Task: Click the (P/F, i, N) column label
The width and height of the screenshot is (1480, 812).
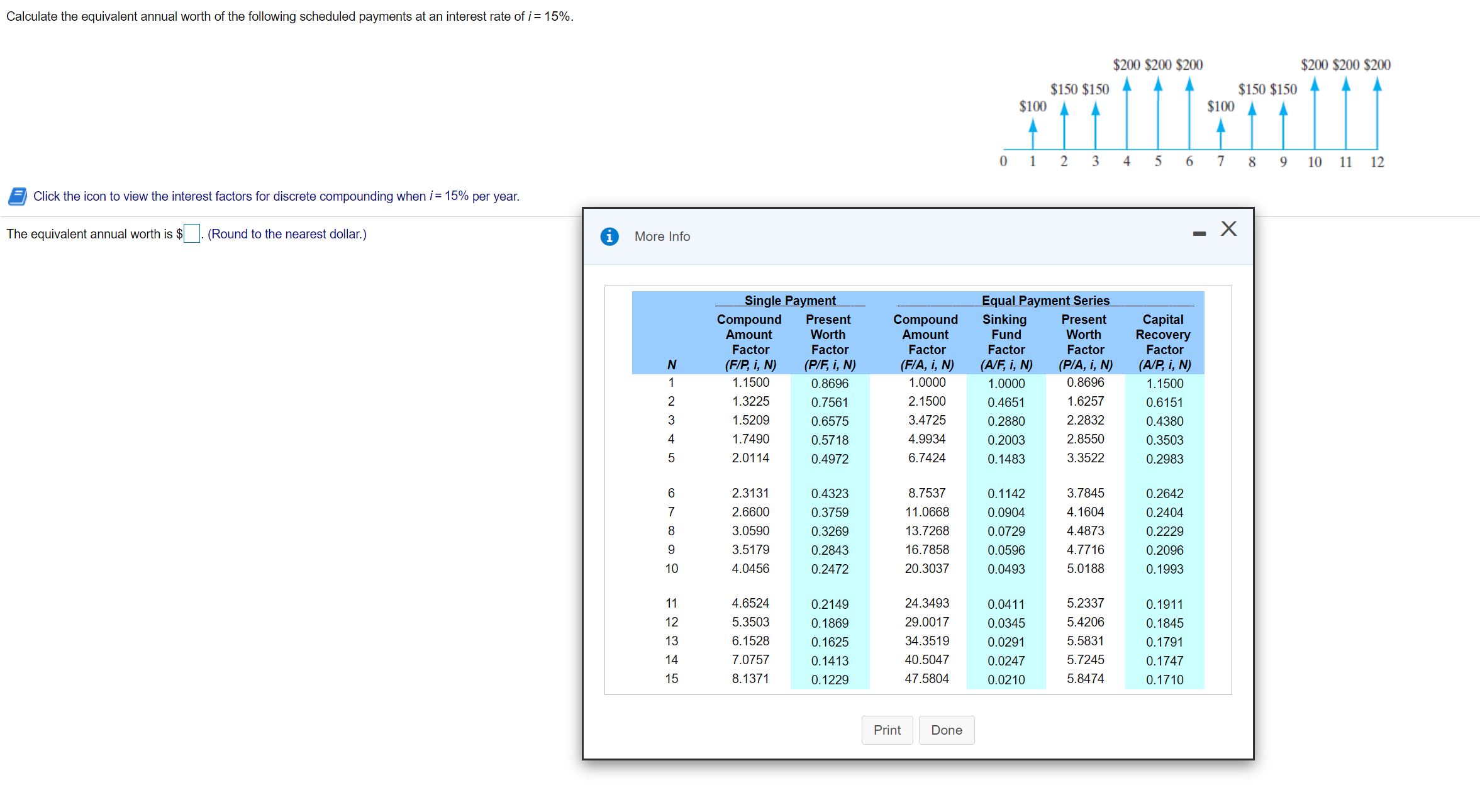Action: [830, 365]
